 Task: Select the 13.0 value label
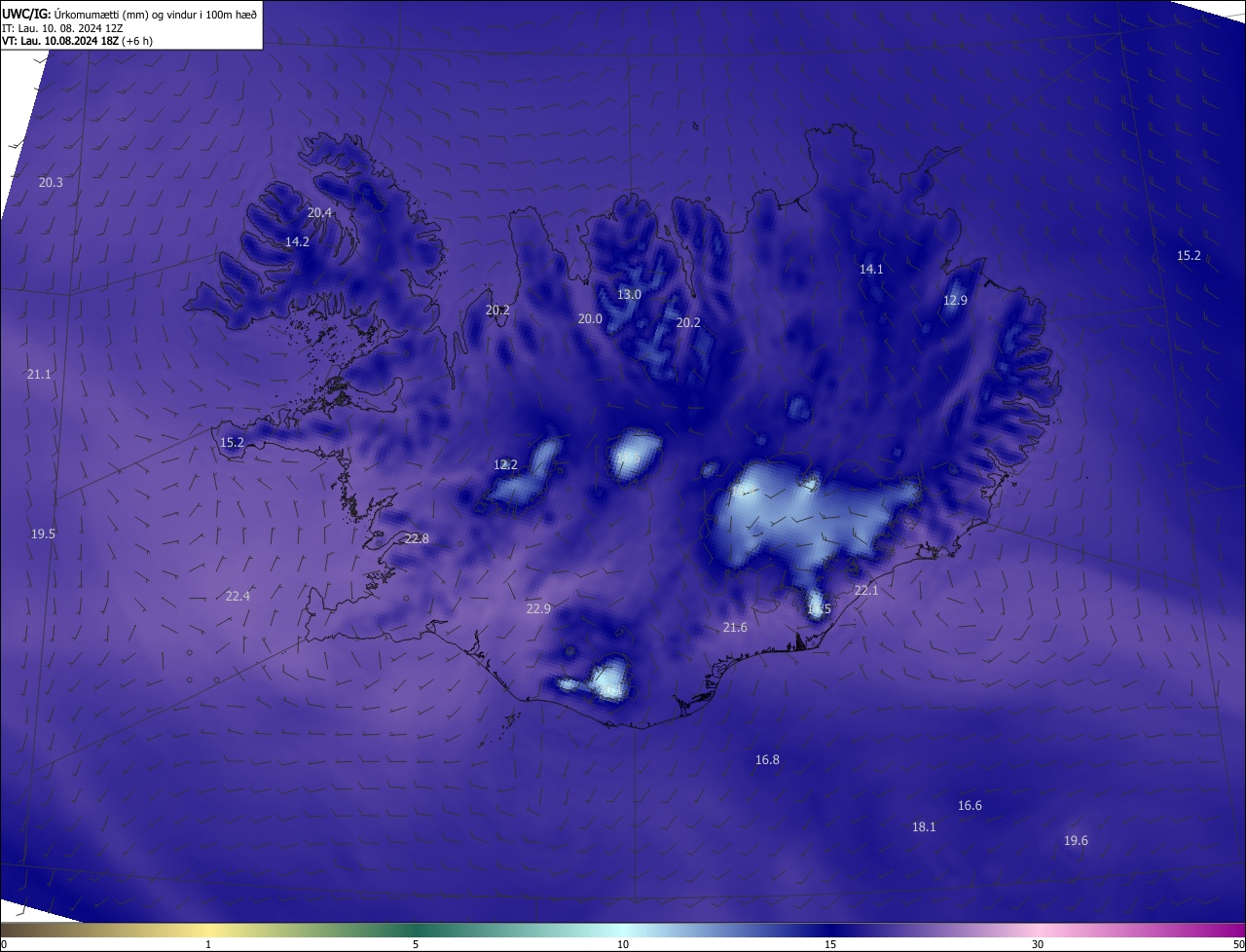pyautogui.click(x=630, y=294)
